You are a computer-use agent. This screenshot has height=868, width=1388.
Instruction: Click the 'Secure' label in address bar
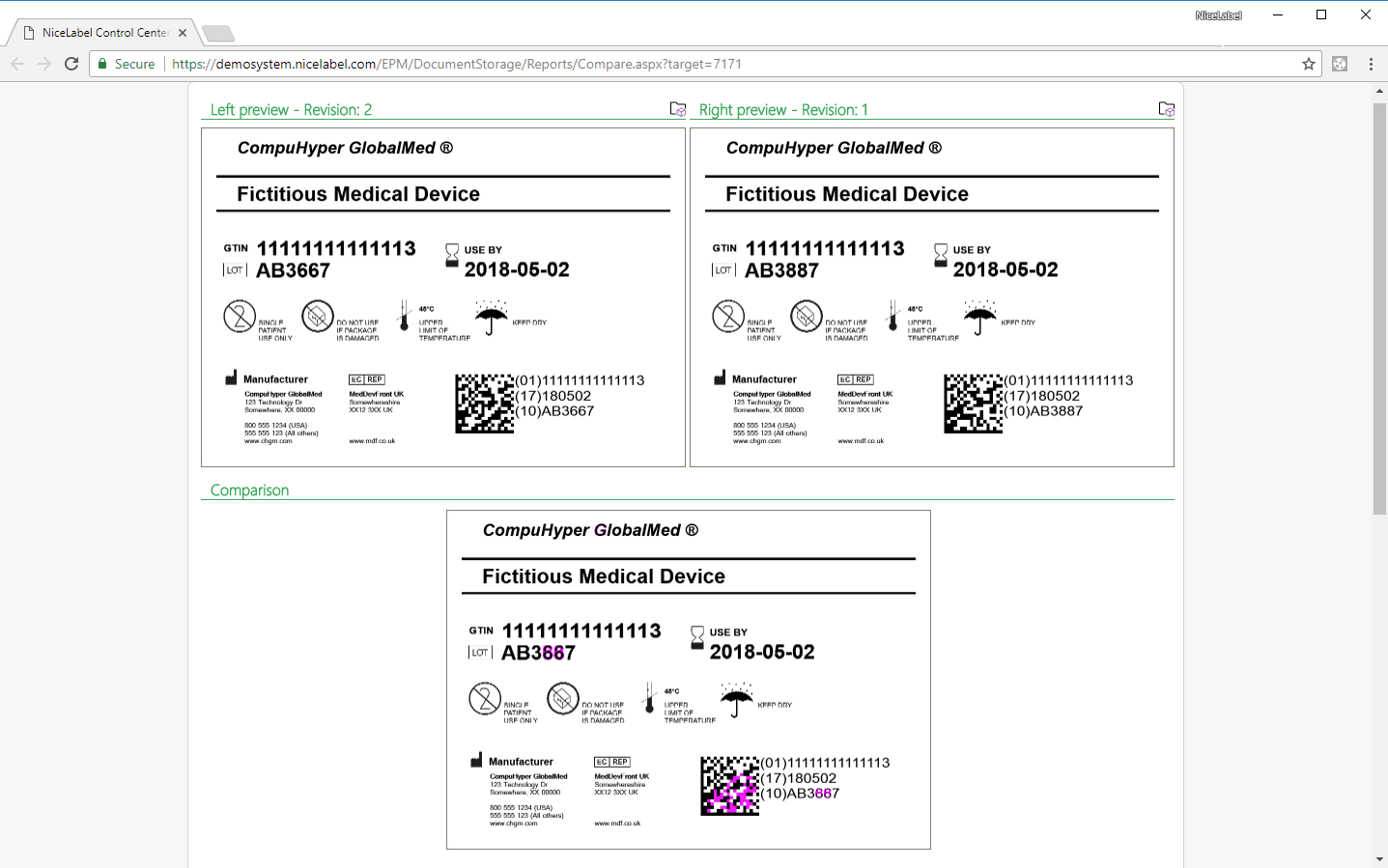(134, 64)
